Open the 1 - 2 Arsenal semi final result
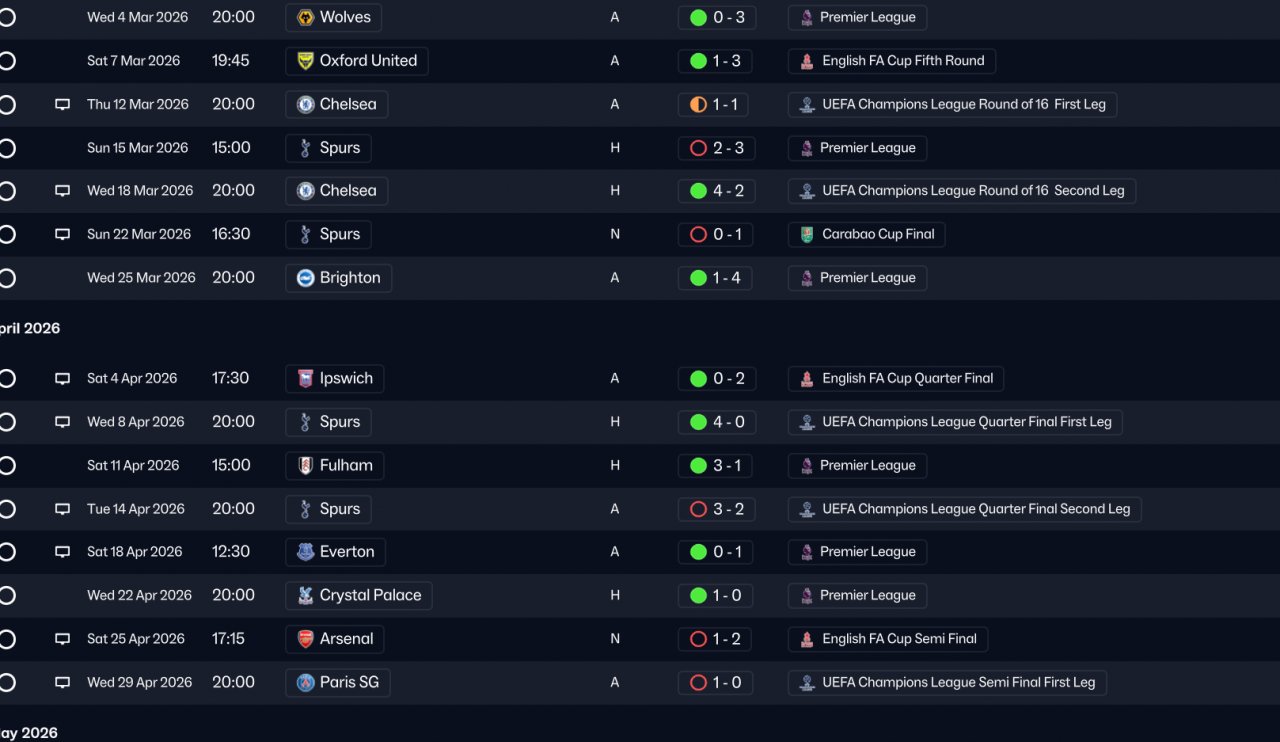 (x=717, y=639)
